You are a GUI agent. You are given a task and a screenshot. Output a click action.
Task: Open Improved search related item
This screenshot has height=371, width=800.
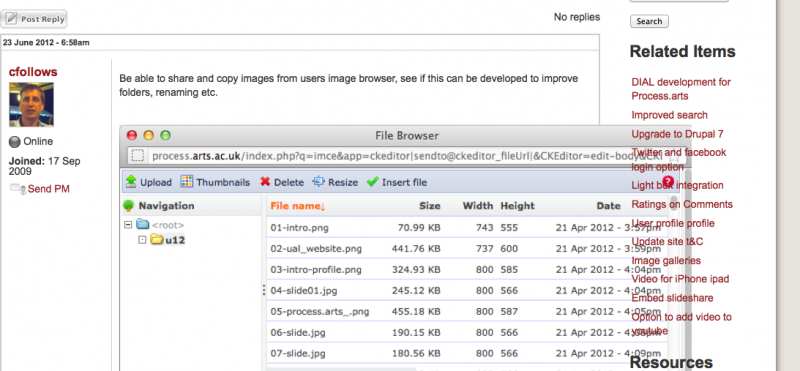[669, 115]
